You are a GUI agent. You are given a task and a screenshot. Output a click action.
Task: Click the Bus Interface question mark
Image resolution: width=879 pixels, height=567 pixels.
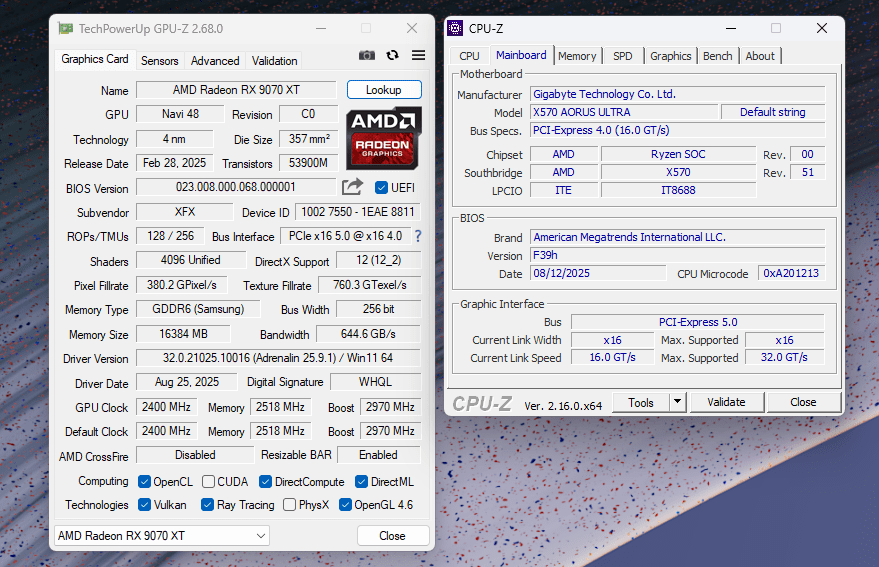(x=418, y=236)
